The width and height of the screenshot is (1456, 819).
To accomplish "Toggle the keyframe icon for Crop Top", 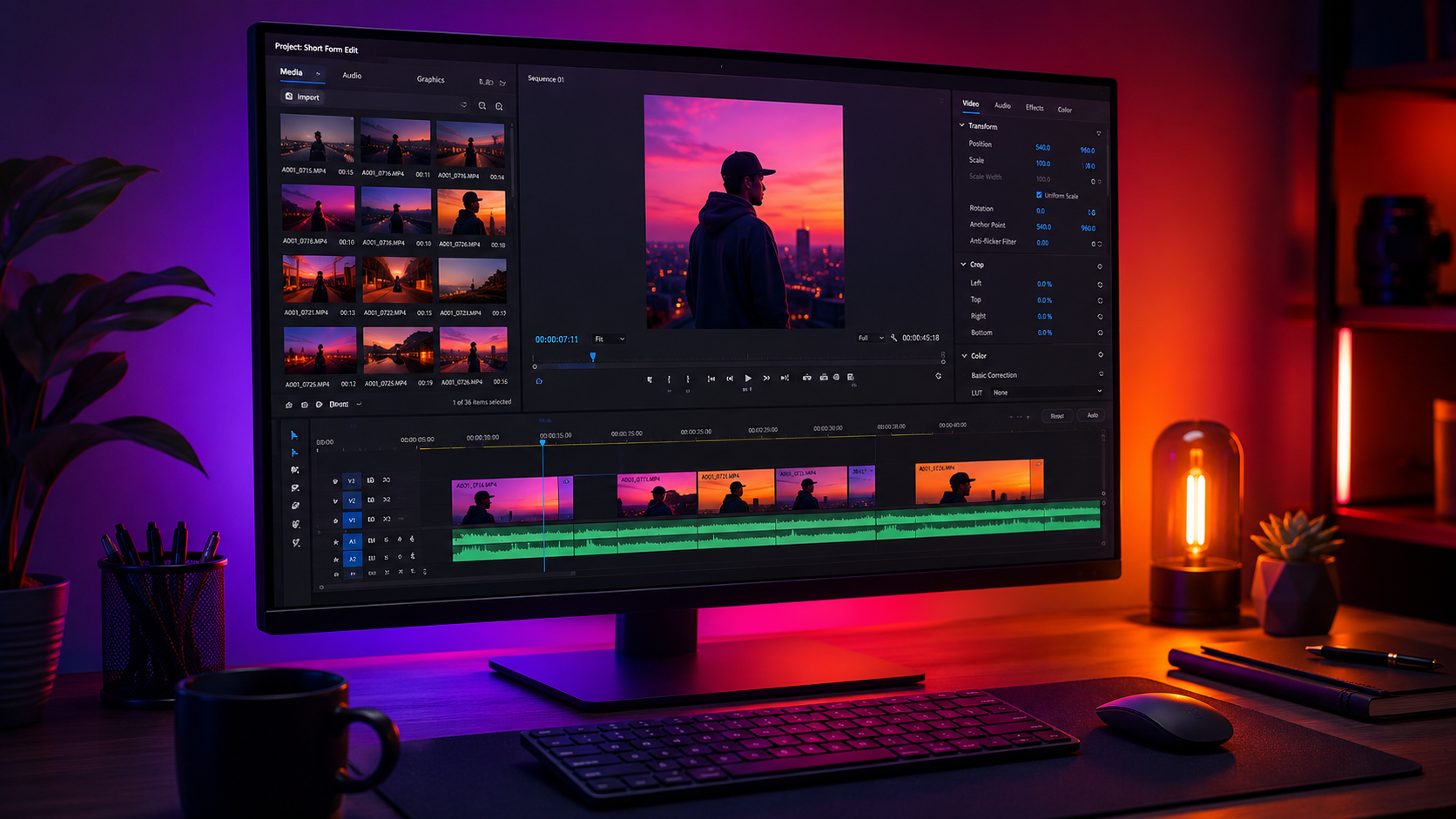I will 1100,301.
